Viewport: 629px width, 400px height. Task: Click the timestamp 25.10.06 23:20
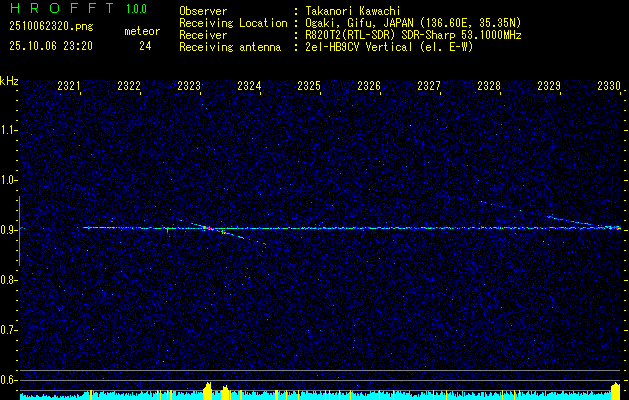pos(51,46)
